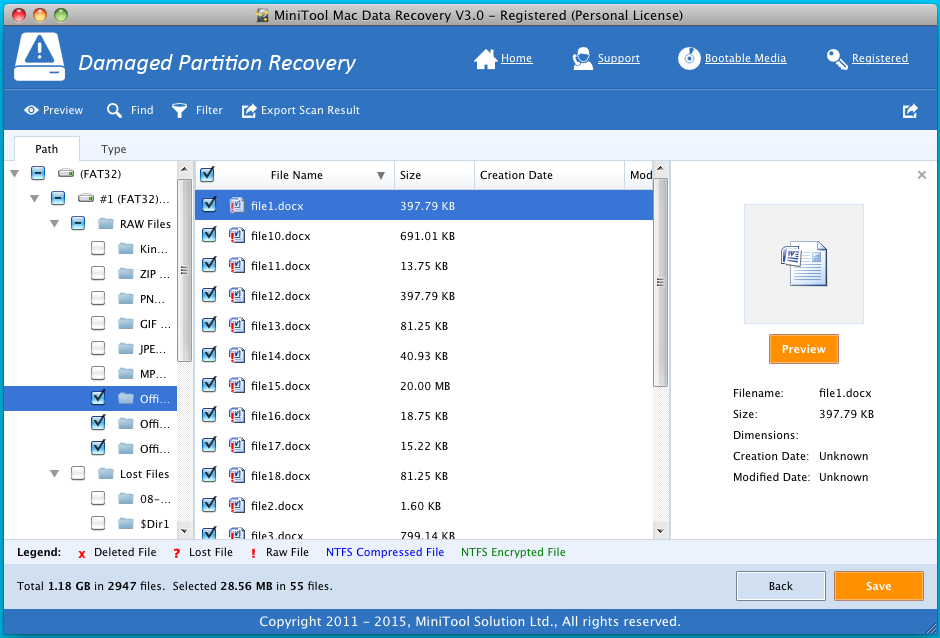The width and height of the screenshot is (940, 638).
Task: Click the partially visible Mod column header
Action: [639, 175]
